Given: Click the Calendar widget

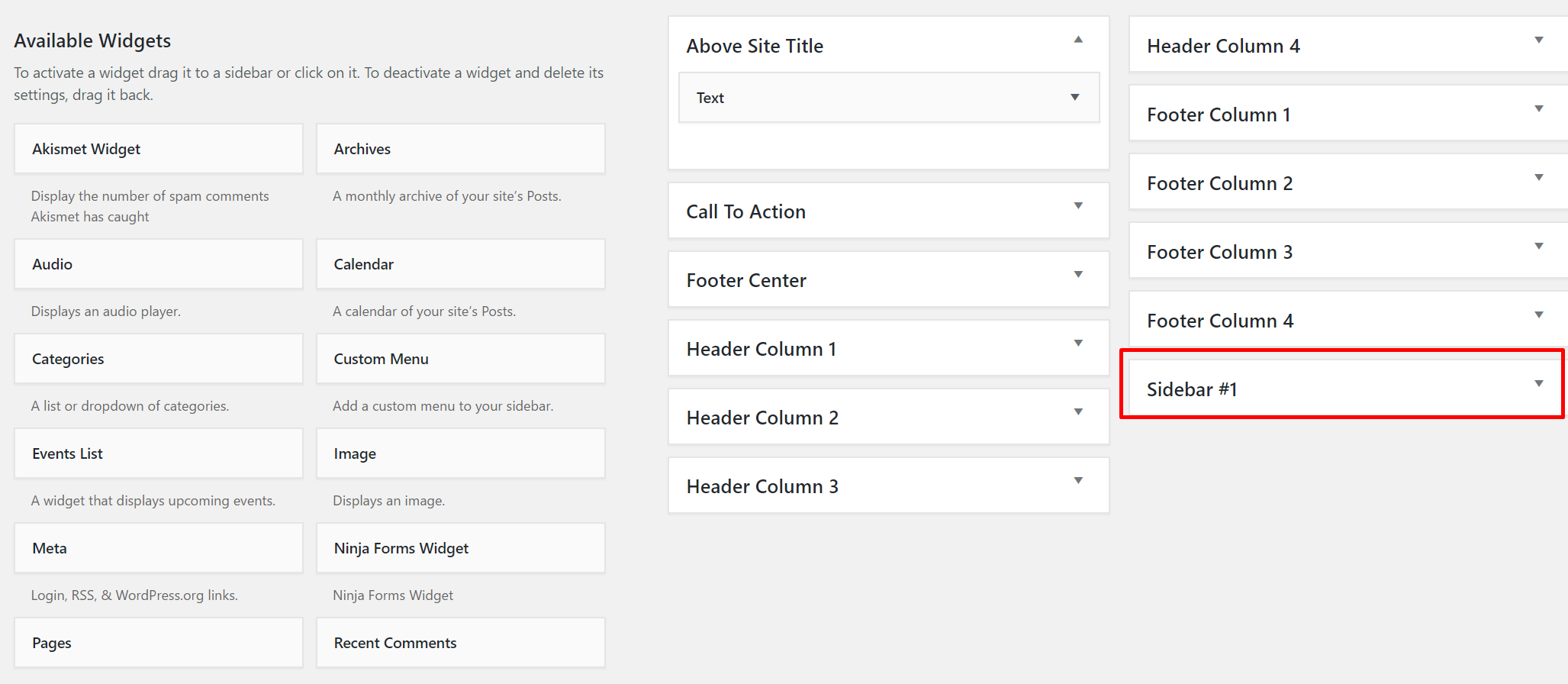Looking at the screenshot, I should [x=460, y=263].
